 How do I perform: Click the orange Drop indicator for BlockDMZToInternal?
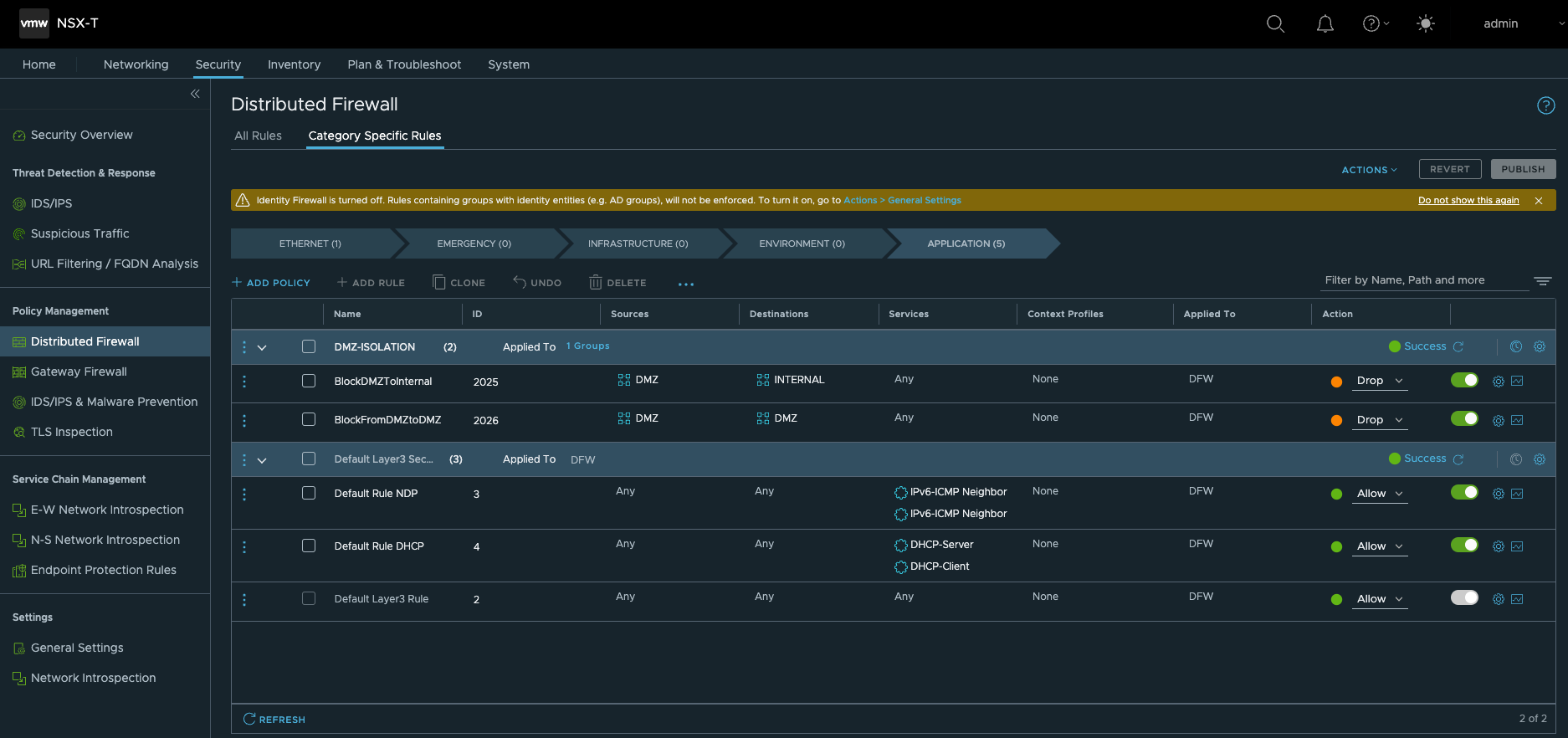(1336, 382)
